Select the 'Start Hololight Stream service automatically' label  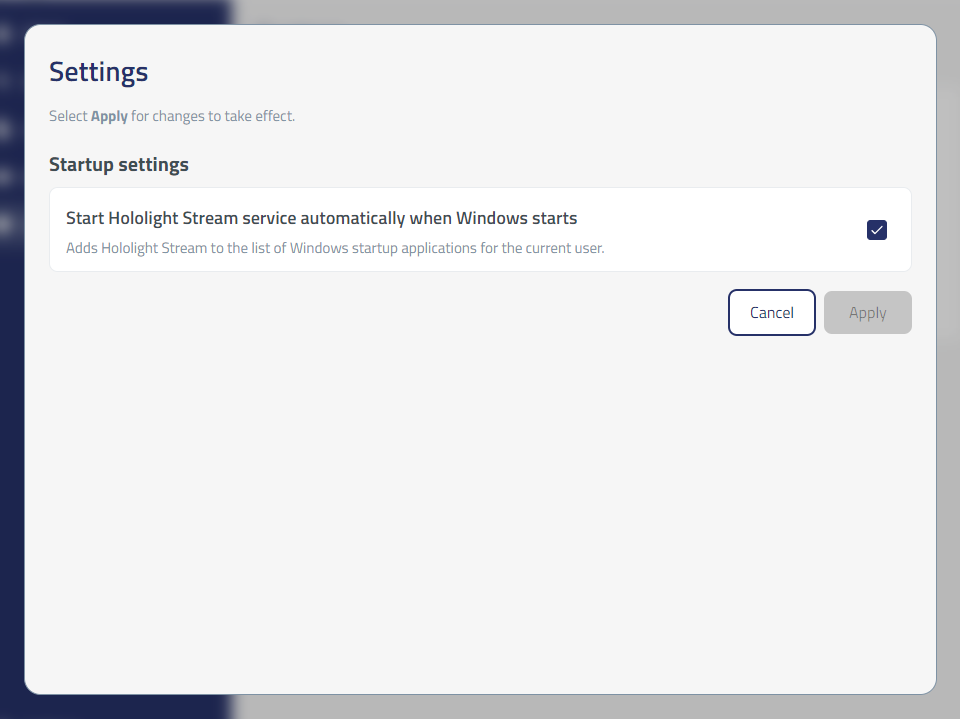321,219
